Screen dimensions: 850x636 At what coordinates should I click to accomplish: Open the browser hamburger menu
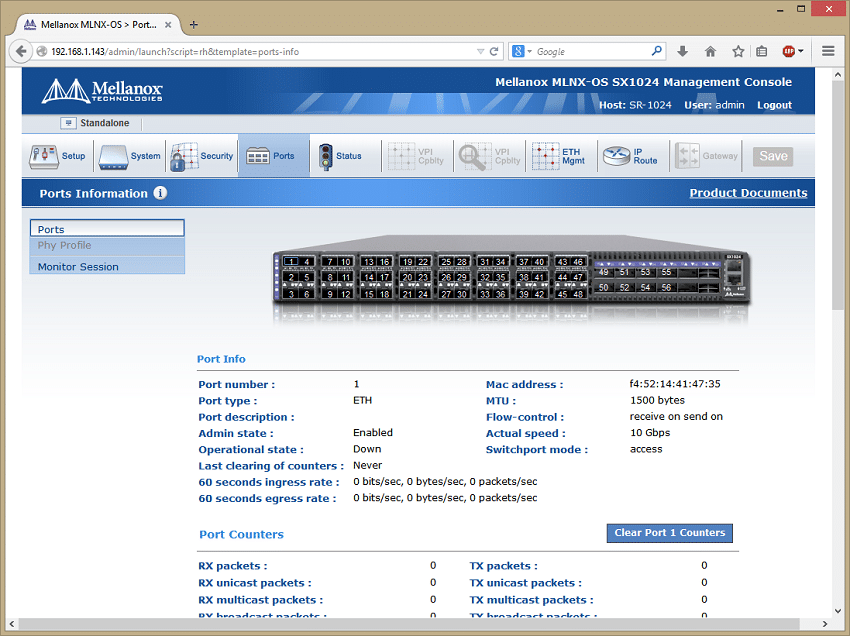click(828, 52)
